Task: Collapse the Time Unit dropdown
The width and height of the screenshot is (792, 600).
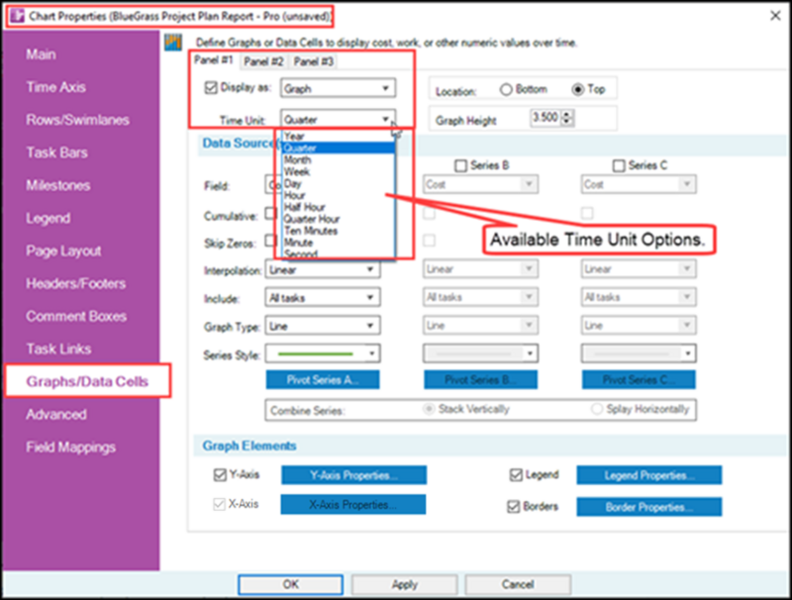Action: (x=385, y=119)
